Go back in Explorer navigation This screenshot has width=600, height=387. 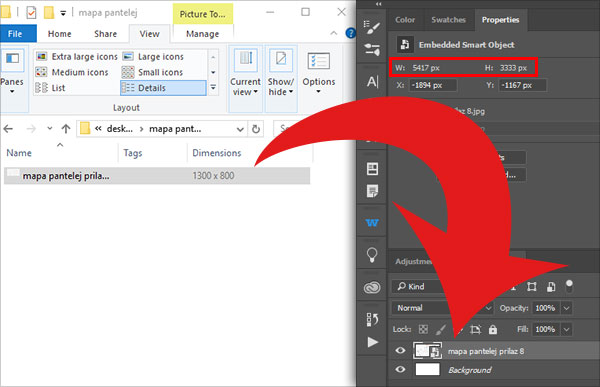[x=8, y=129]
